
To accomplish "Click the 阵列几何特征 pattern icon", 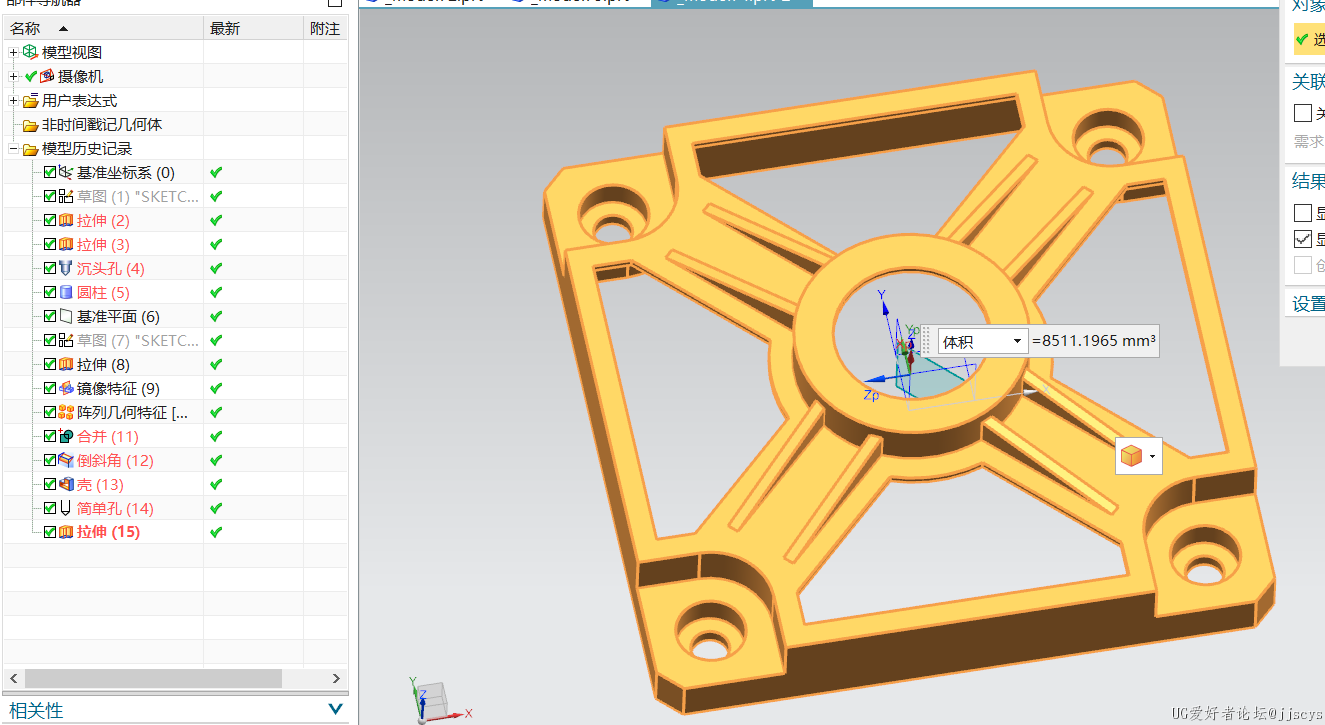I will coord(66,412).
